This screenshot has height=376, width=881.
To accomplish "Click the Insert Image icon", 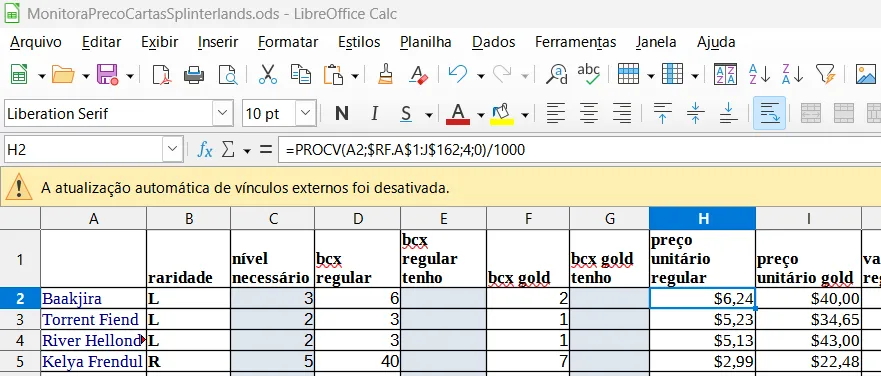I will 866,74.
